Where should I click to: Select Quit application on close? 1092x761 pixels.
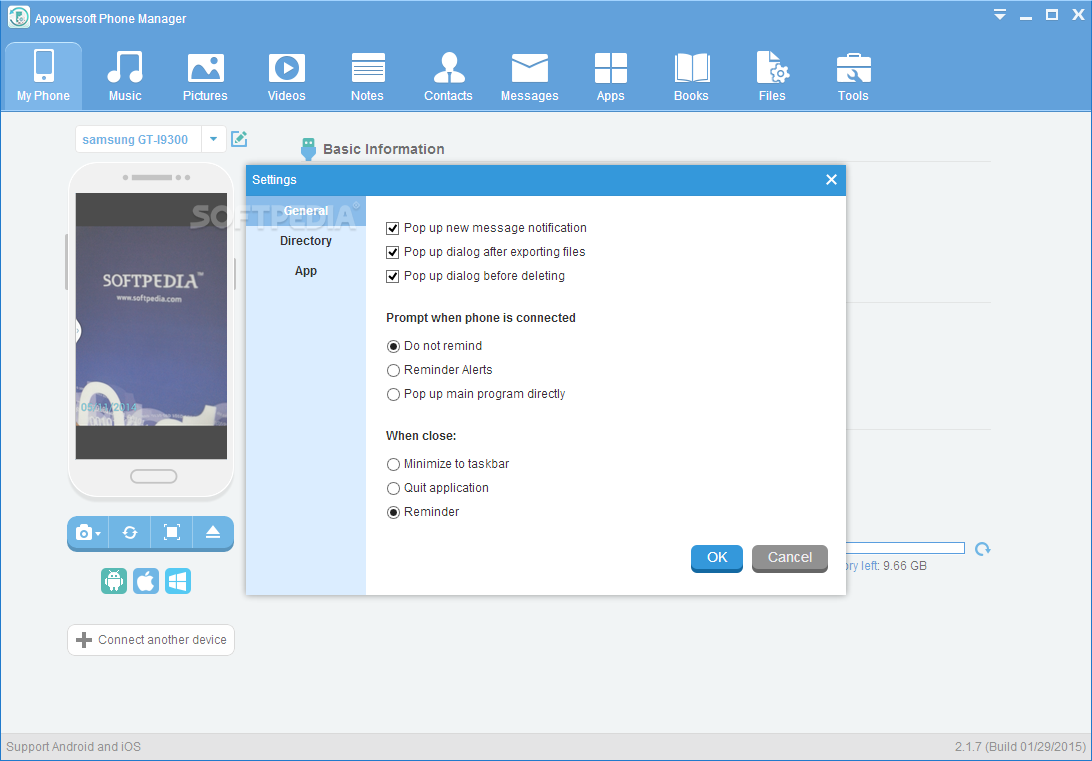393,488
